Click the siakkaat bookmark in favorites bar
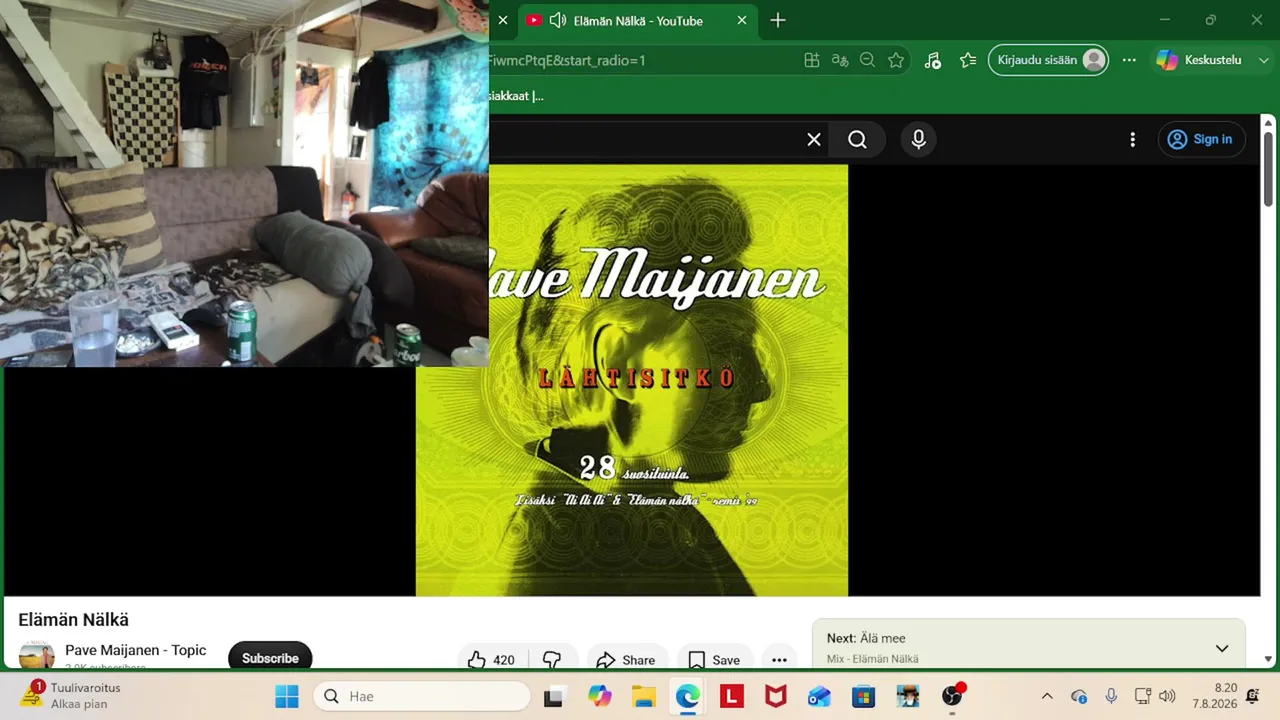 [516, 96]
